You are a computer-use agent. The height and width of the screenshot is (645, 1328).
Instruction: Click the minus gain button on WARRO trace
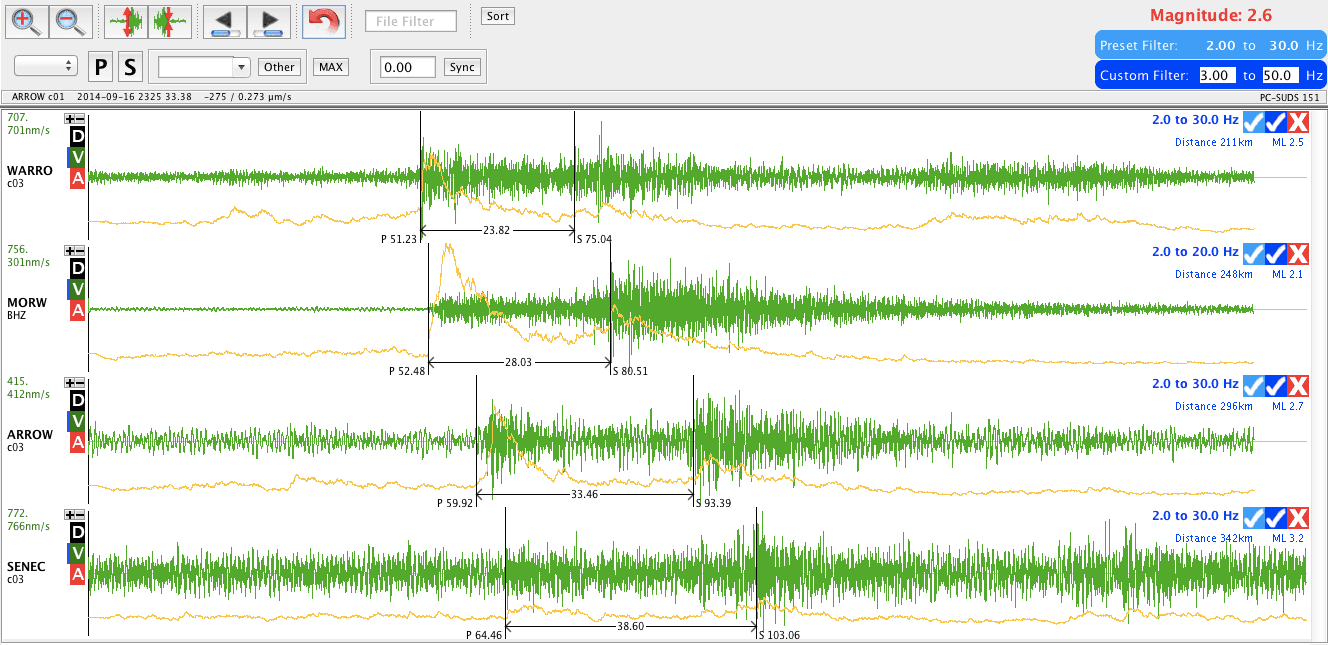pyautogui.click(x=80, y=118)
